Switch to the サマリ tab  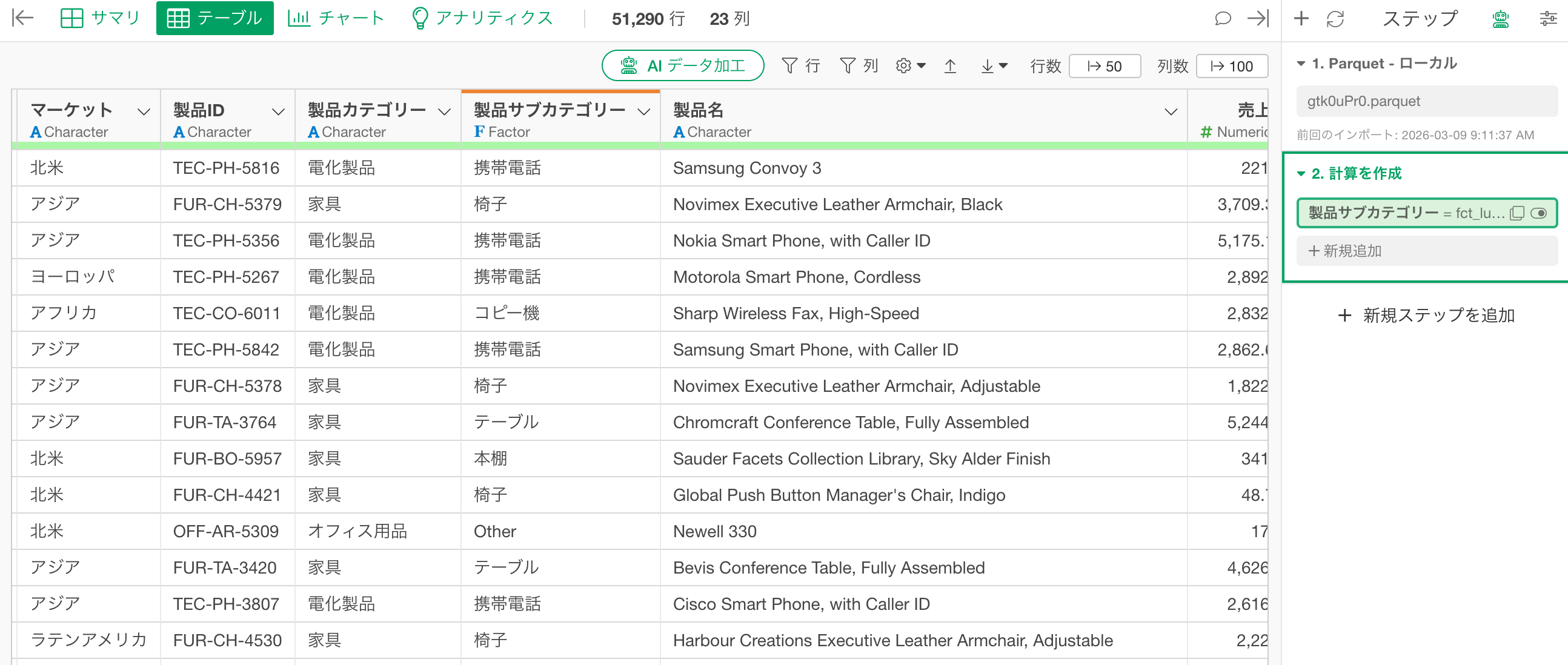tap(101, 18)
